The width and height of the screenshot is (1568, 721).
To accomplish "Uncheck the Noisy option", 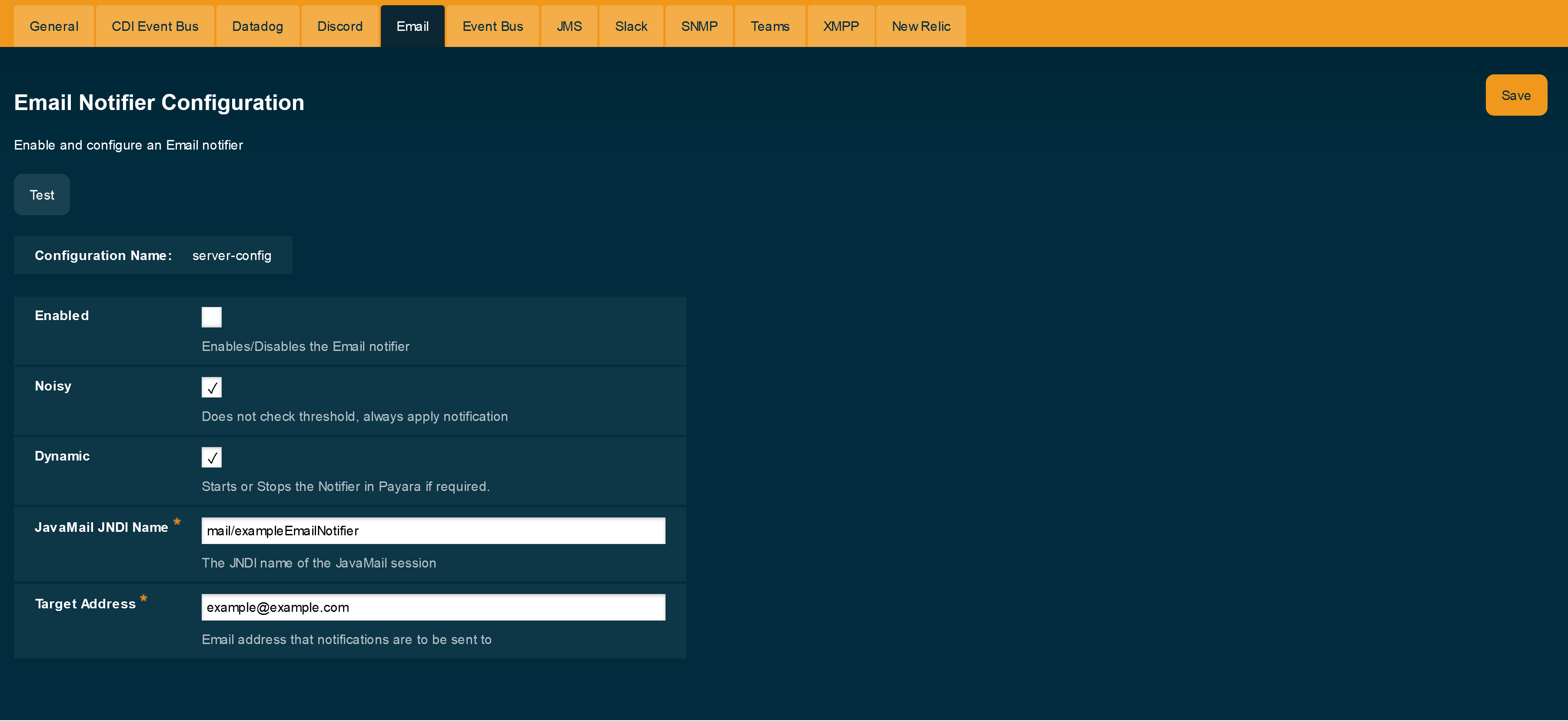I will click(x=211, y=387).
